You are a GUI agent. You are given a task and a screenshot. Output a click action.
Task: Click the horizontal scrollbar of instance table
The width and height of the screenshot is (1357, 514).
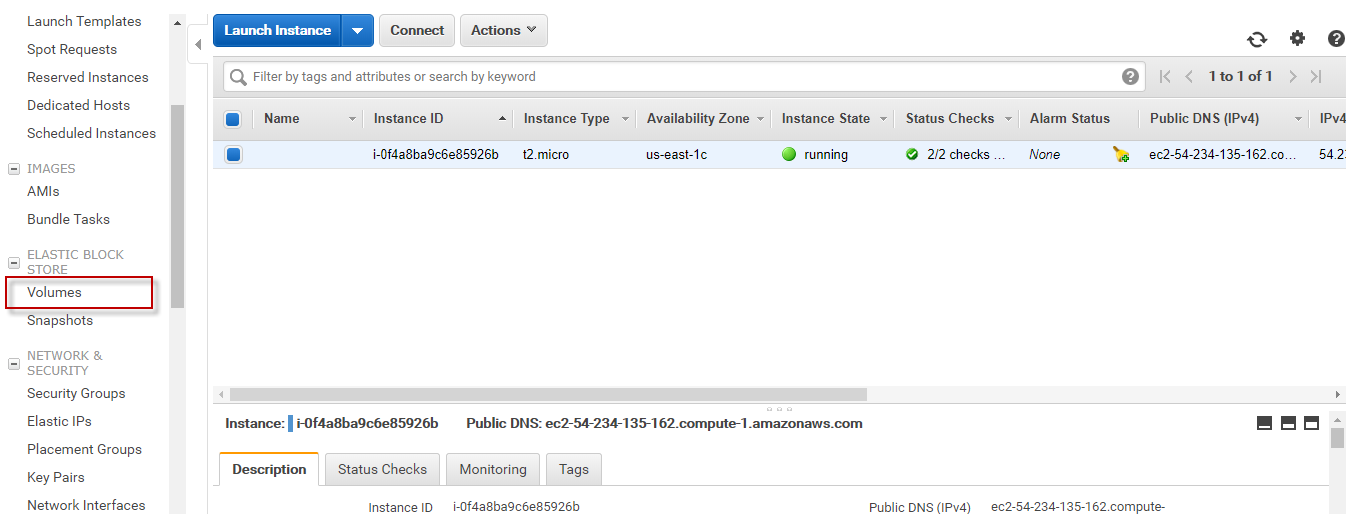[548, 394]
